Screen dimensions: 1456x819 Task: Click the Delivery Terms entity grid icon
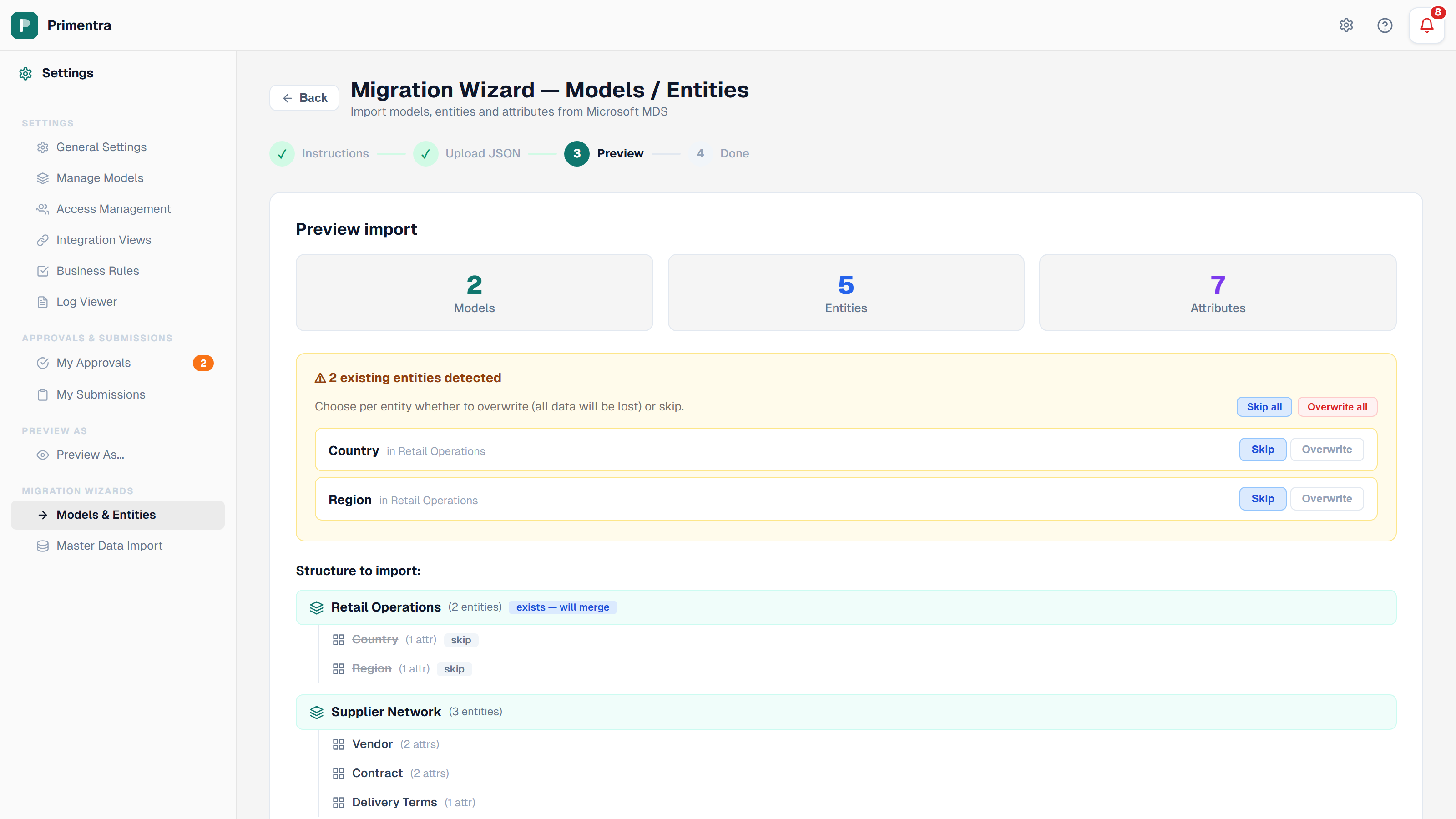coord(339,803)
